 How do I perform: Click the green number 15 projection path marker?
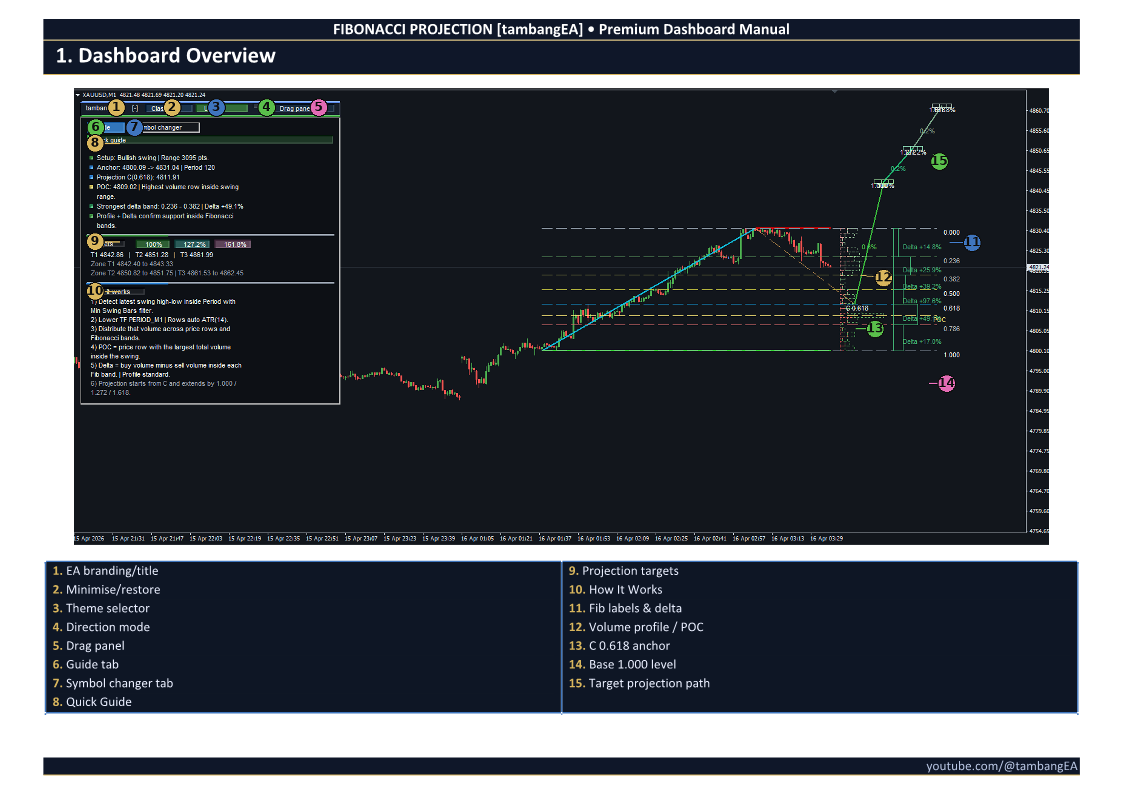click(x=939, y=161)
